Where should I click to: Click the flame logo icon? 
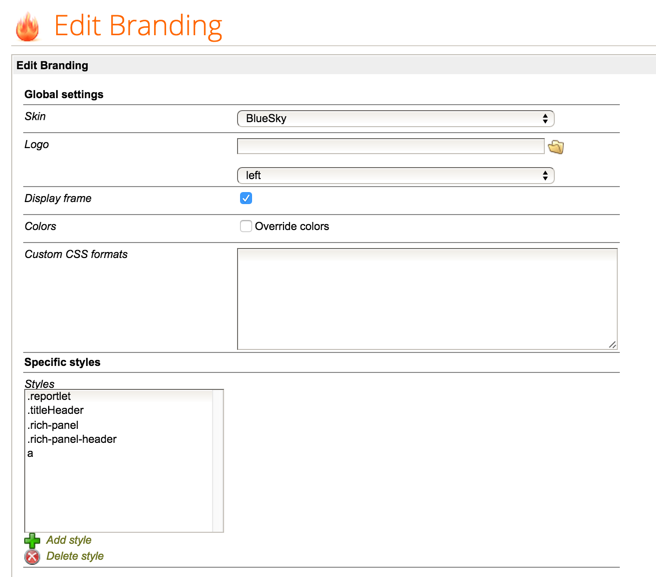[x=27, y=26]
